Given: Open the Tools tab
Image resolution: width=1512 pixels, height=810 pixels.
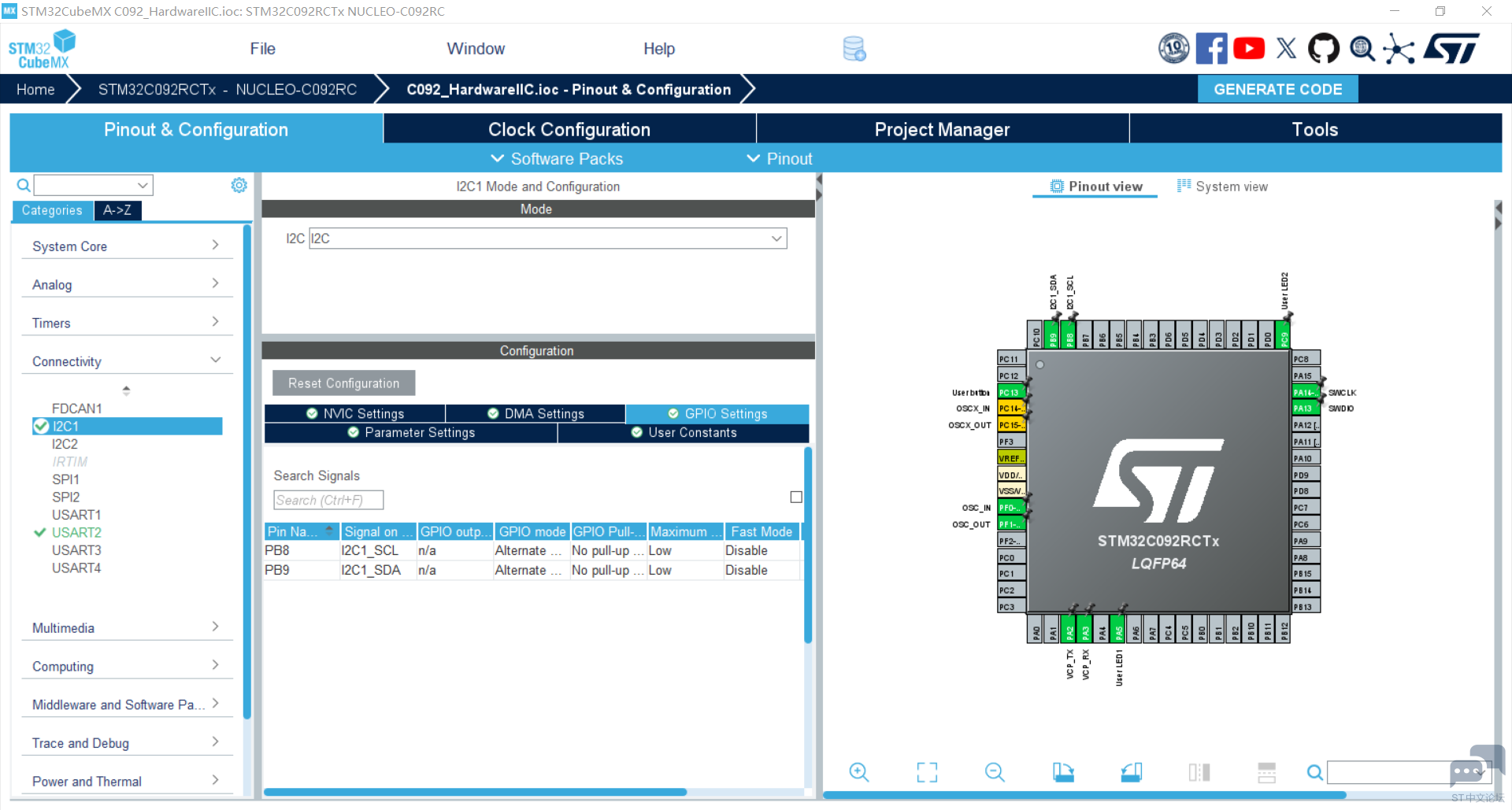Looking at the screenshot, I should (1315, 129).
